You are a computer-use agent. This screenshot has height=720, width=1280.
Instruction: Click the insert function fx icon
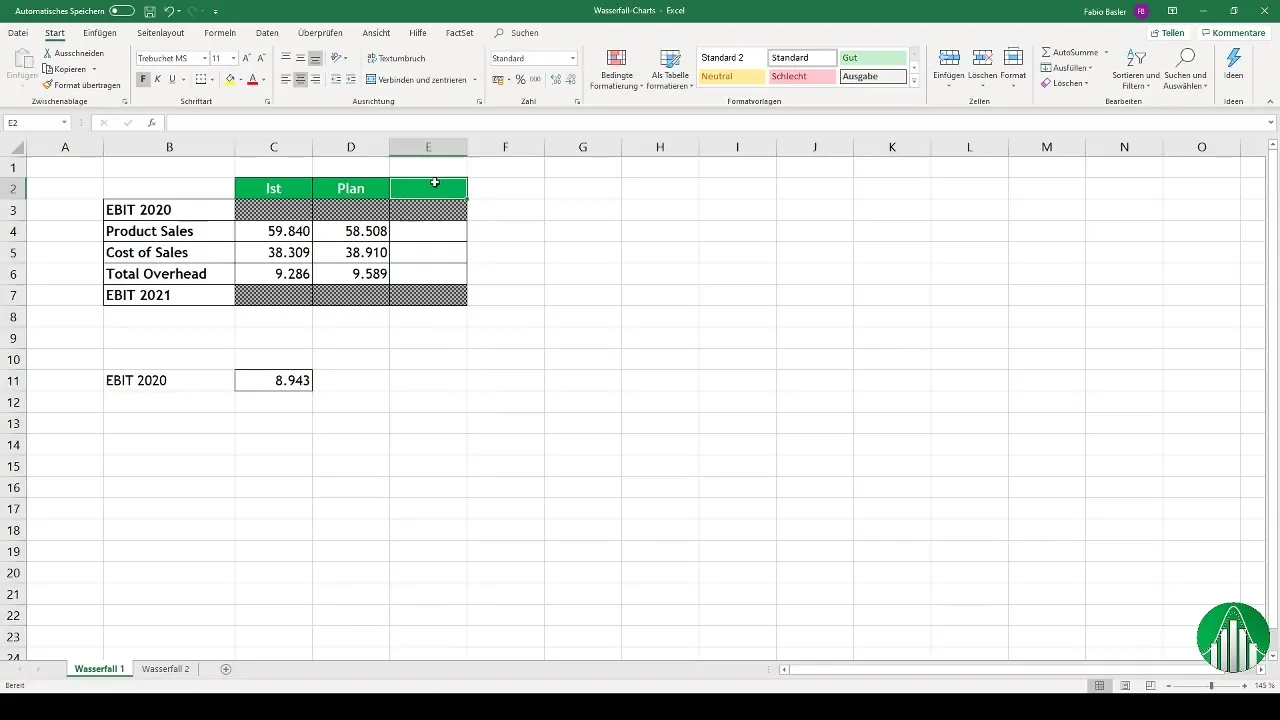click(x=152, y=123)
